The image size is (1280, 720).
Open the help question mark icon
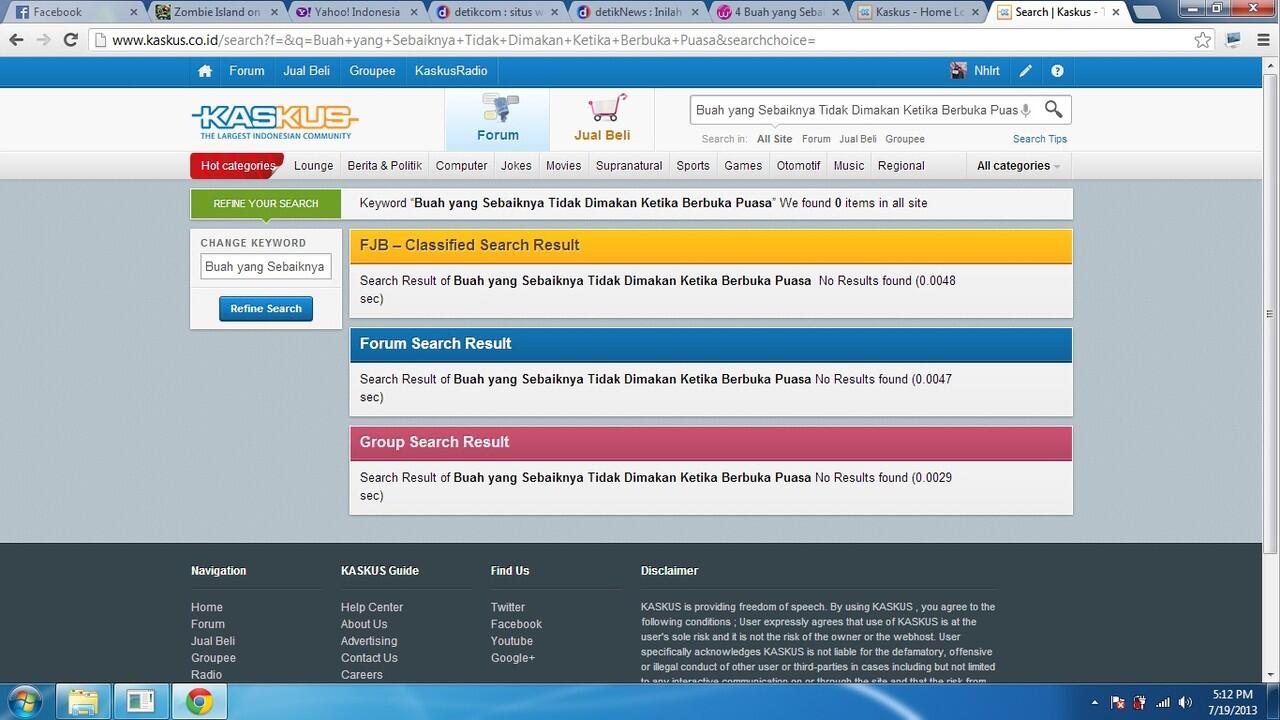pos(1057,71)
